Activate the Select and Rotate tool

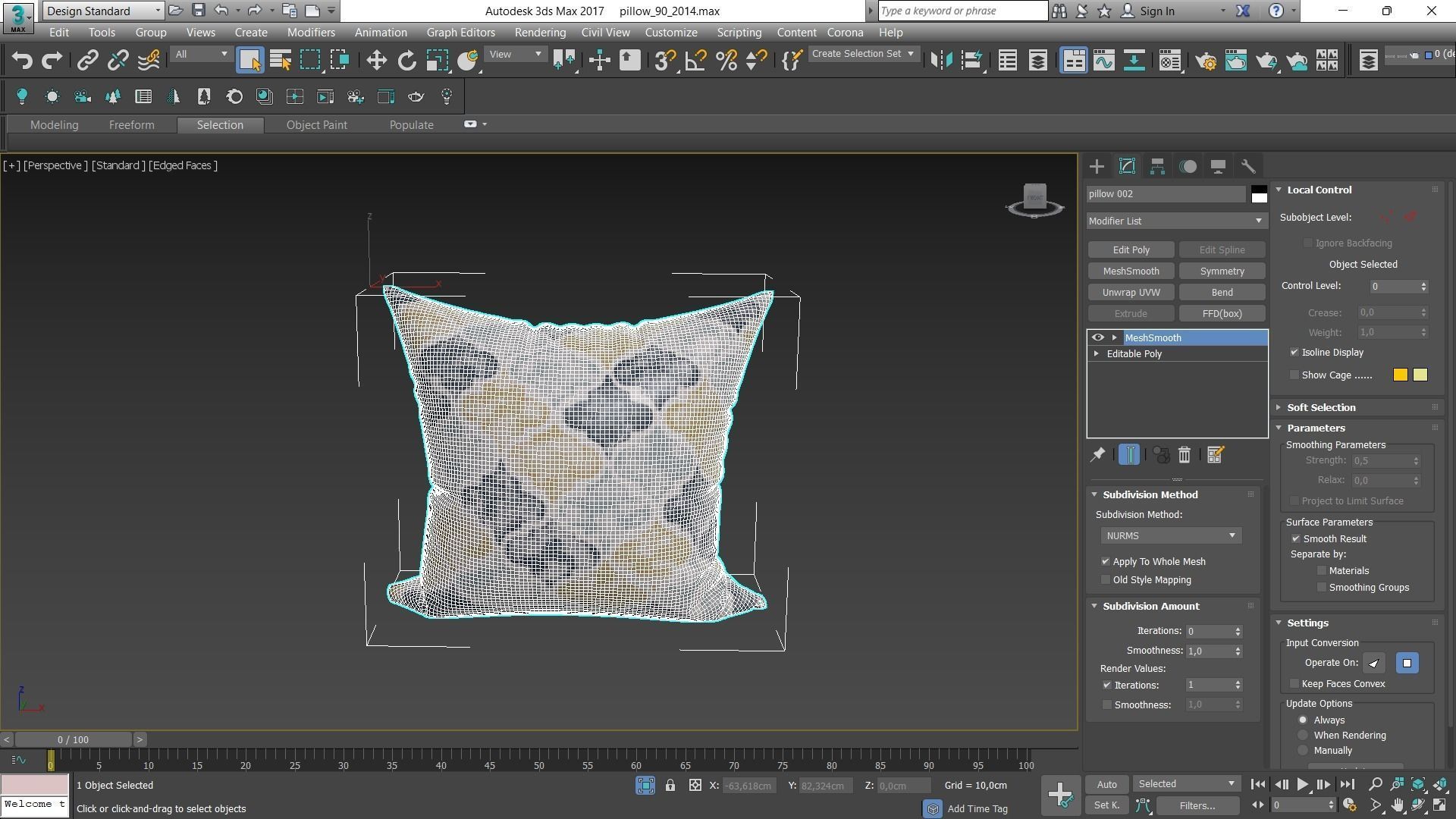pyautogui.click(x=407, y=60)
